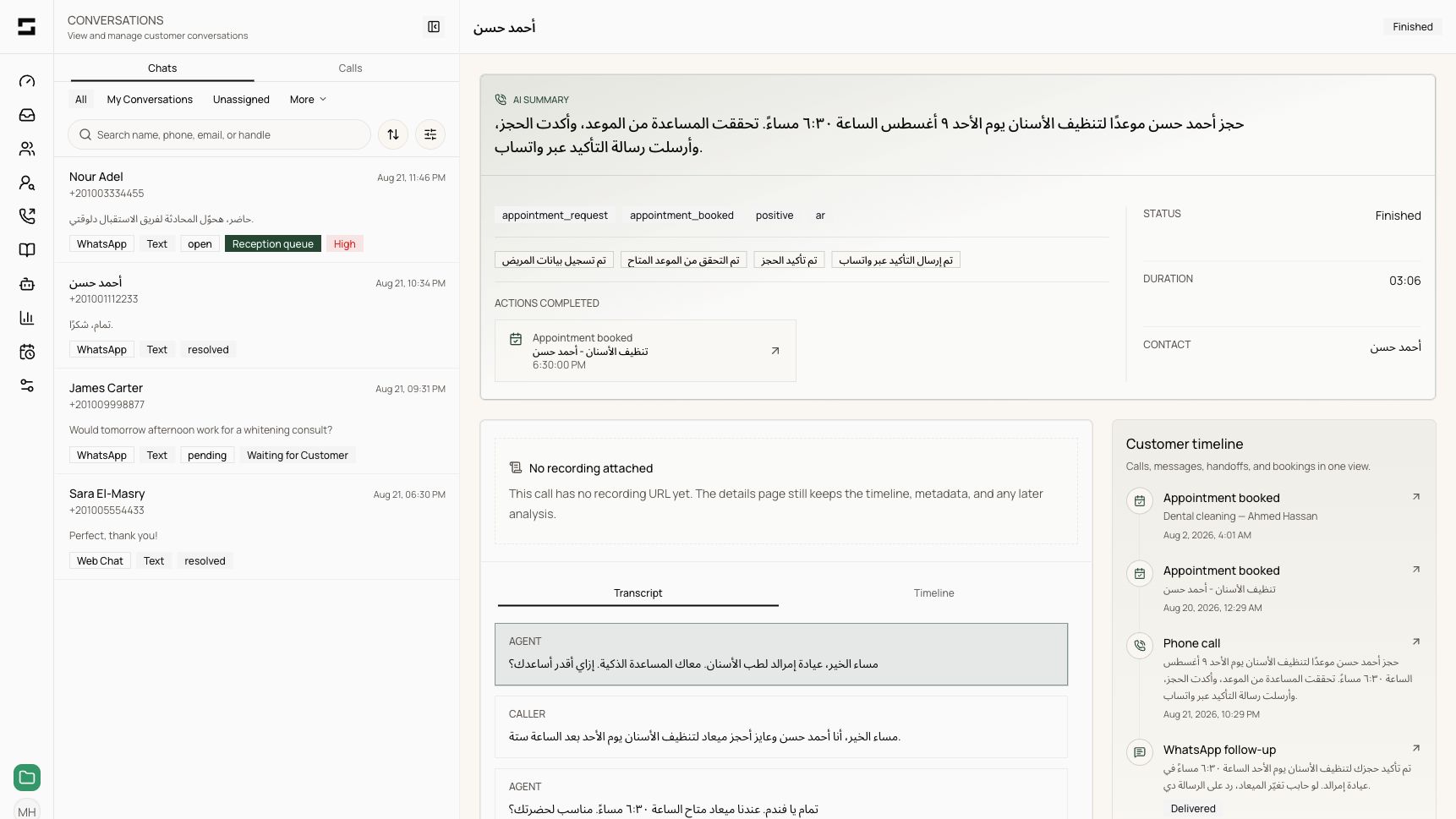Open Sara El-Masry conversation
Image resolution: width=1456 pixels, height=819 pixels.
pyautogui.click(x=257, y=527)
